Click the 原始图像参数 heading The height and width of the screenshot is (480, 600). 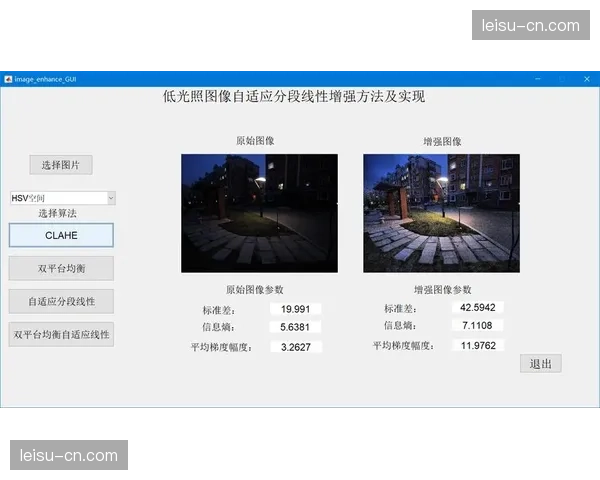255,290
